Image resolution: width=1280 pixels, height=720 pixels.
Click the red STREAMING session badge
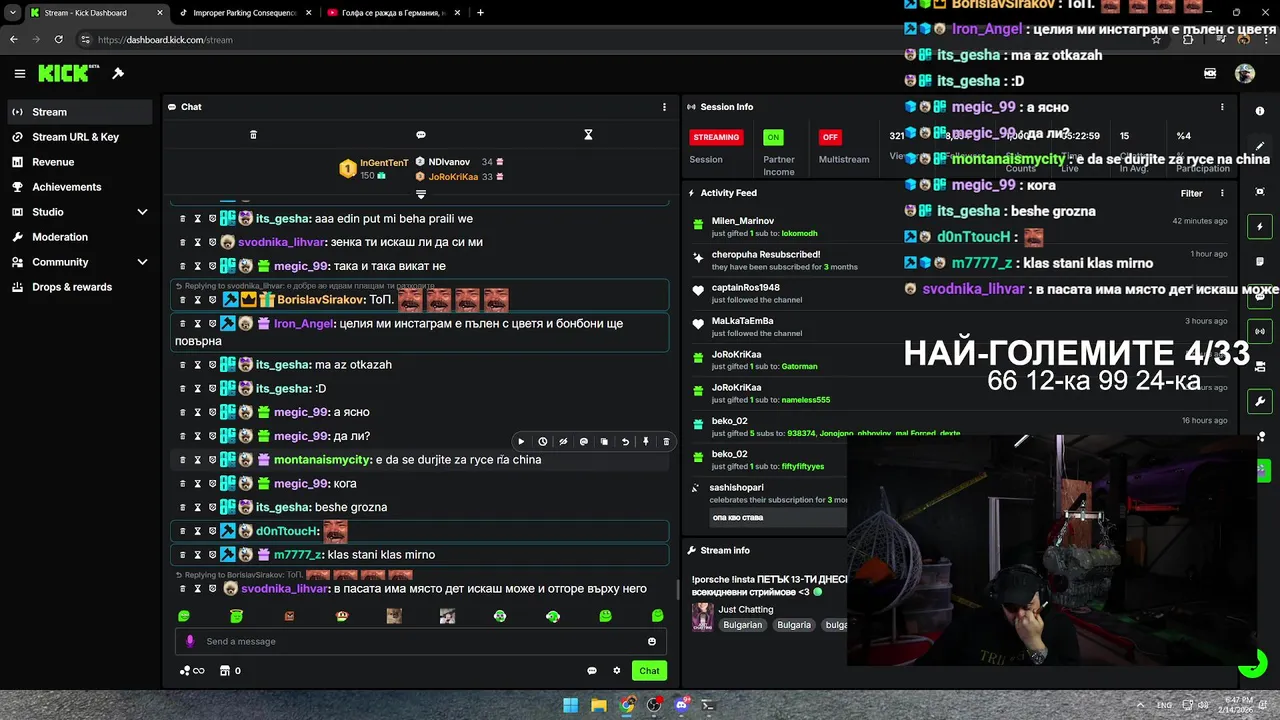point(716,137)
